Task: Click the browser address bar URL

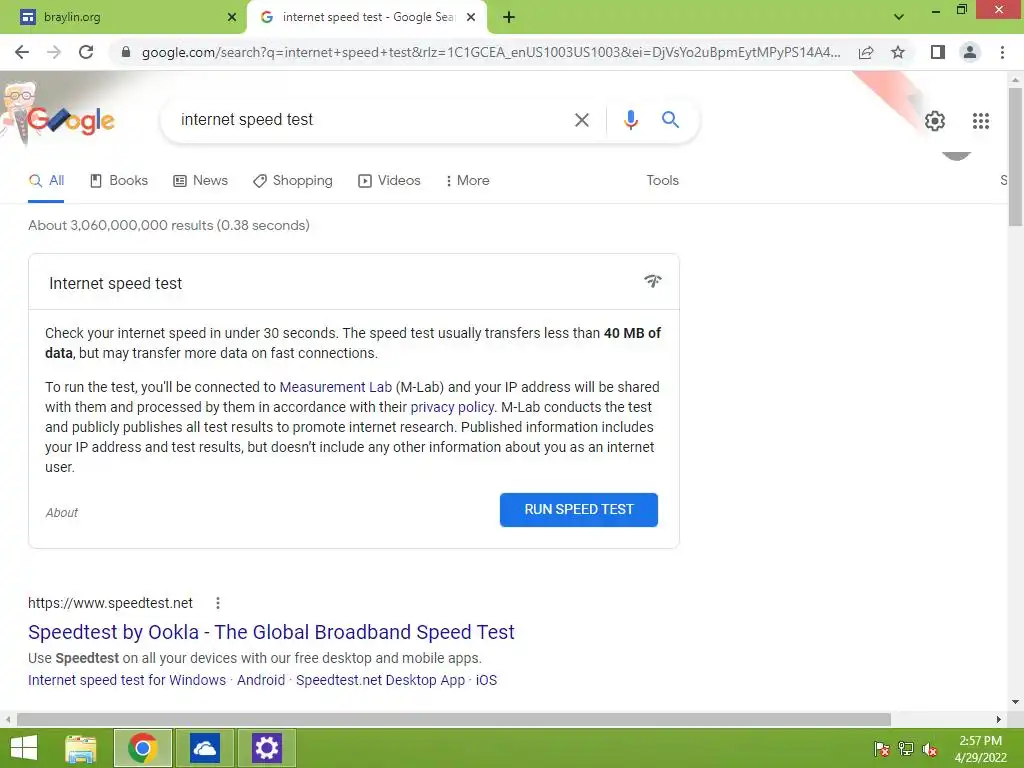Action: click(x=491, y=52)
